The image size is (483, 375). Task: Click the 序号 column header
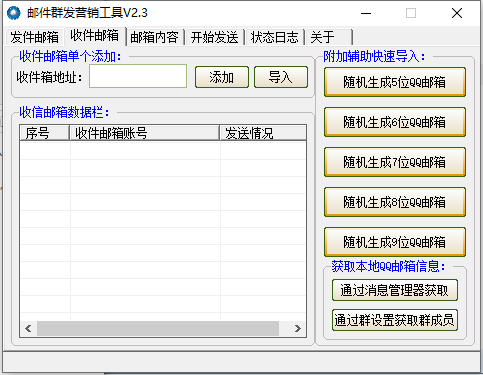45,133
